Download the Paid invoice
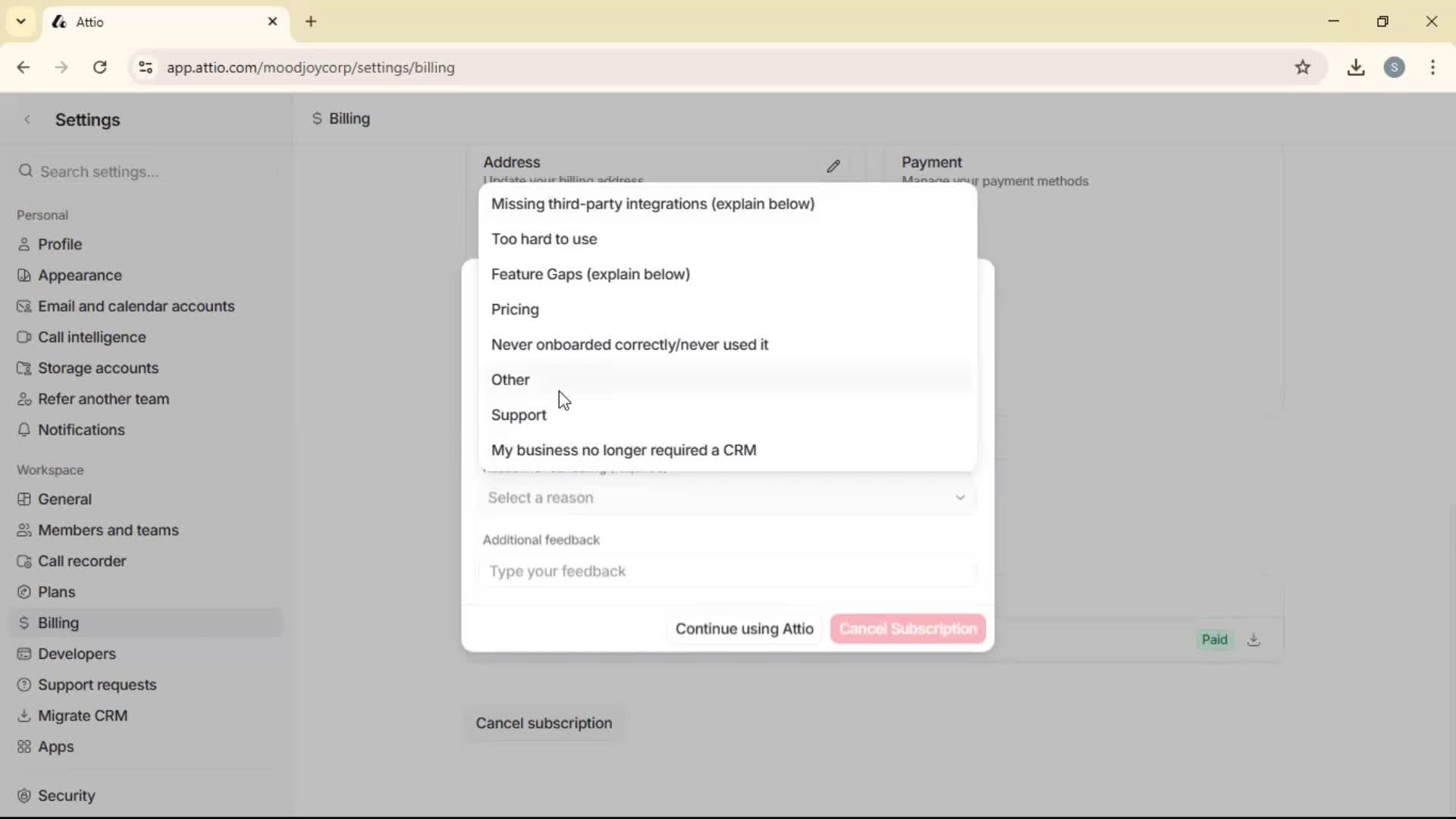The width and height of the screenshot is (1456, 819). tap(1254, 639)
